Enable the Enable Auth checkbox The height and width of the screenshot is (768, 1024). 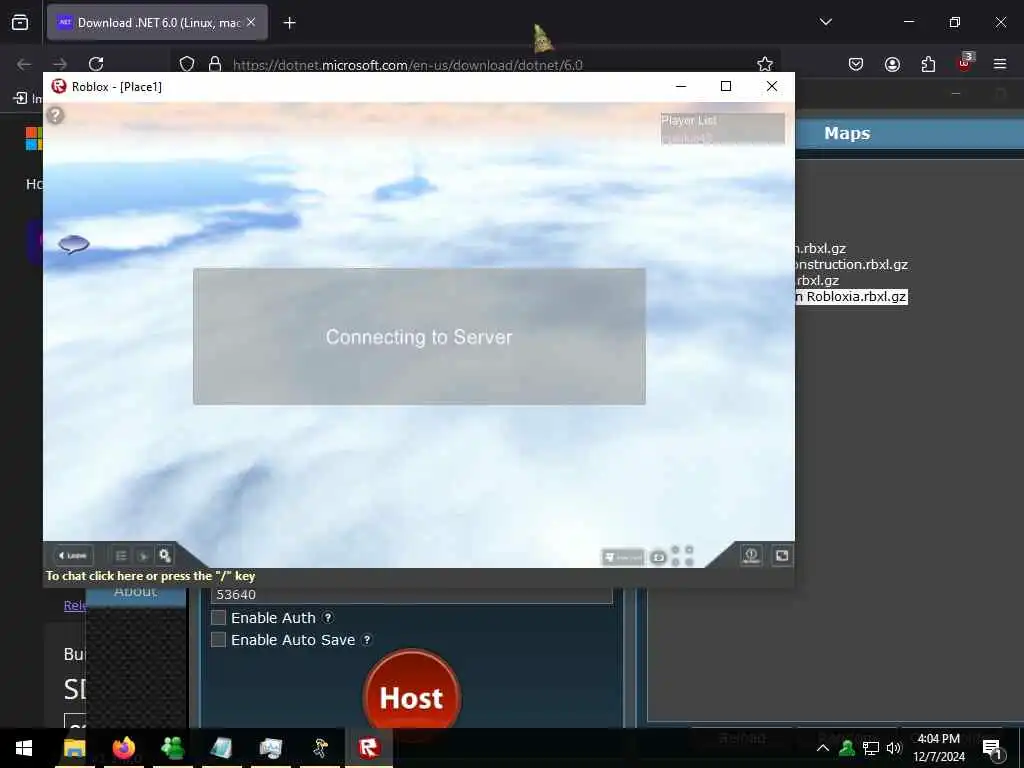point(218,617)
